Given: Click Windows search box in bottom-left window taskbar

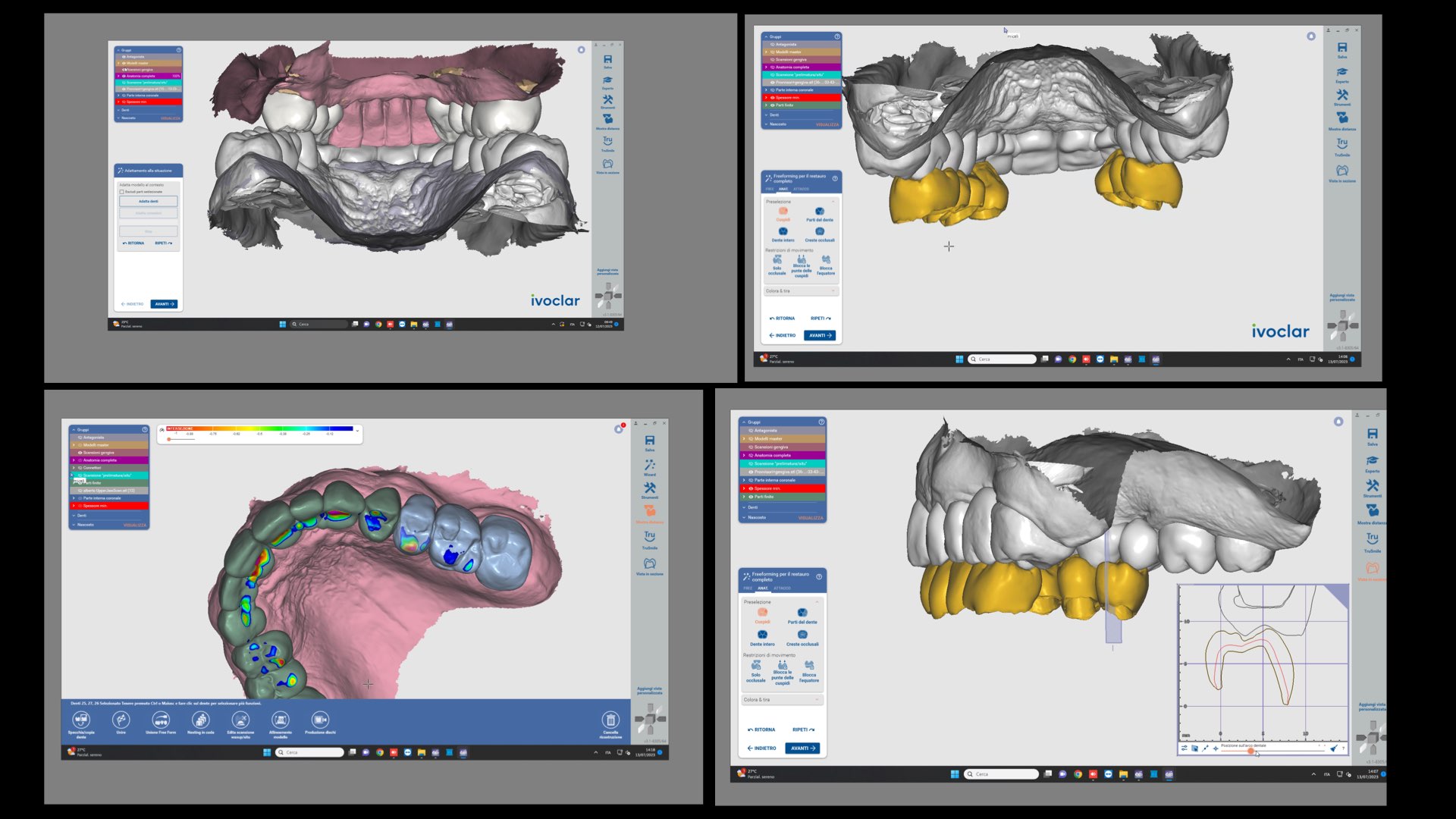Looking at the screenshot, I should click(x=311, y=752).
